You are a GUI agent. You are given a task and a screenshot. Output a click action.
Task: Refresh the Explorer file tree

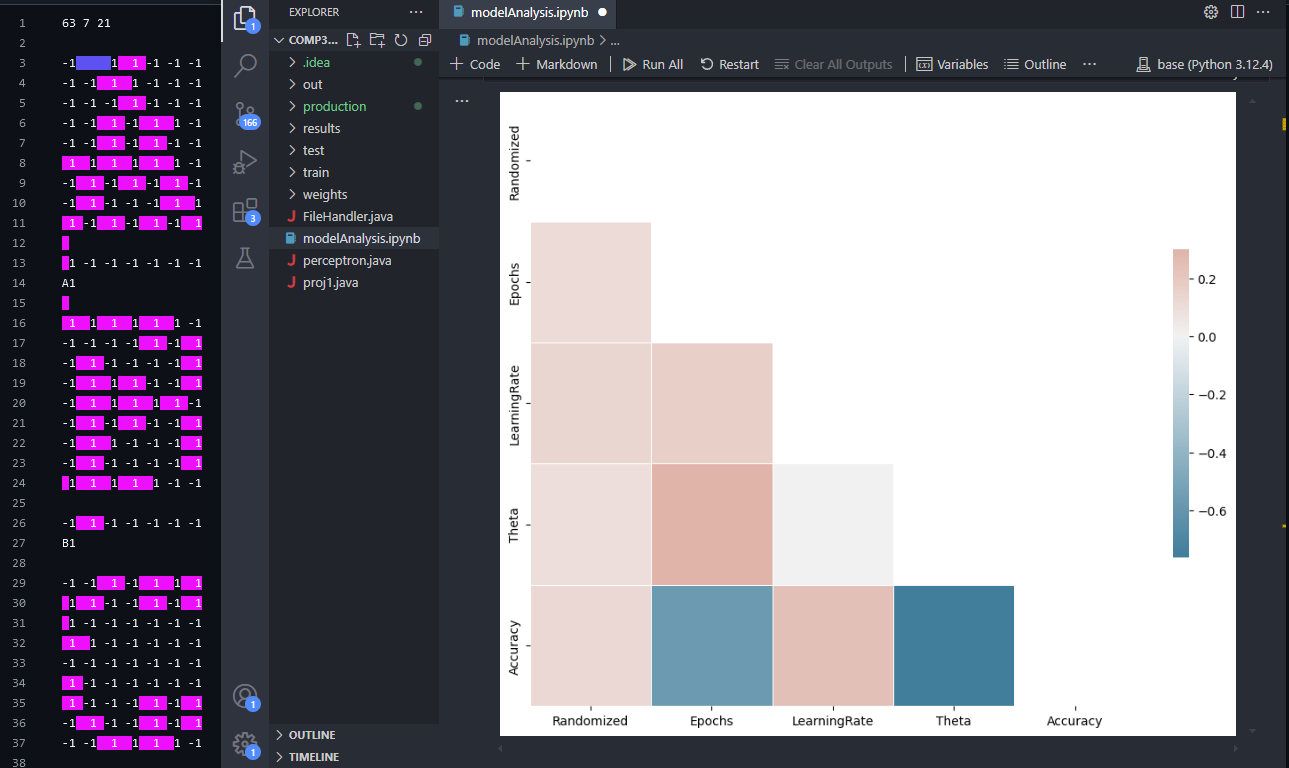(401, 40)
